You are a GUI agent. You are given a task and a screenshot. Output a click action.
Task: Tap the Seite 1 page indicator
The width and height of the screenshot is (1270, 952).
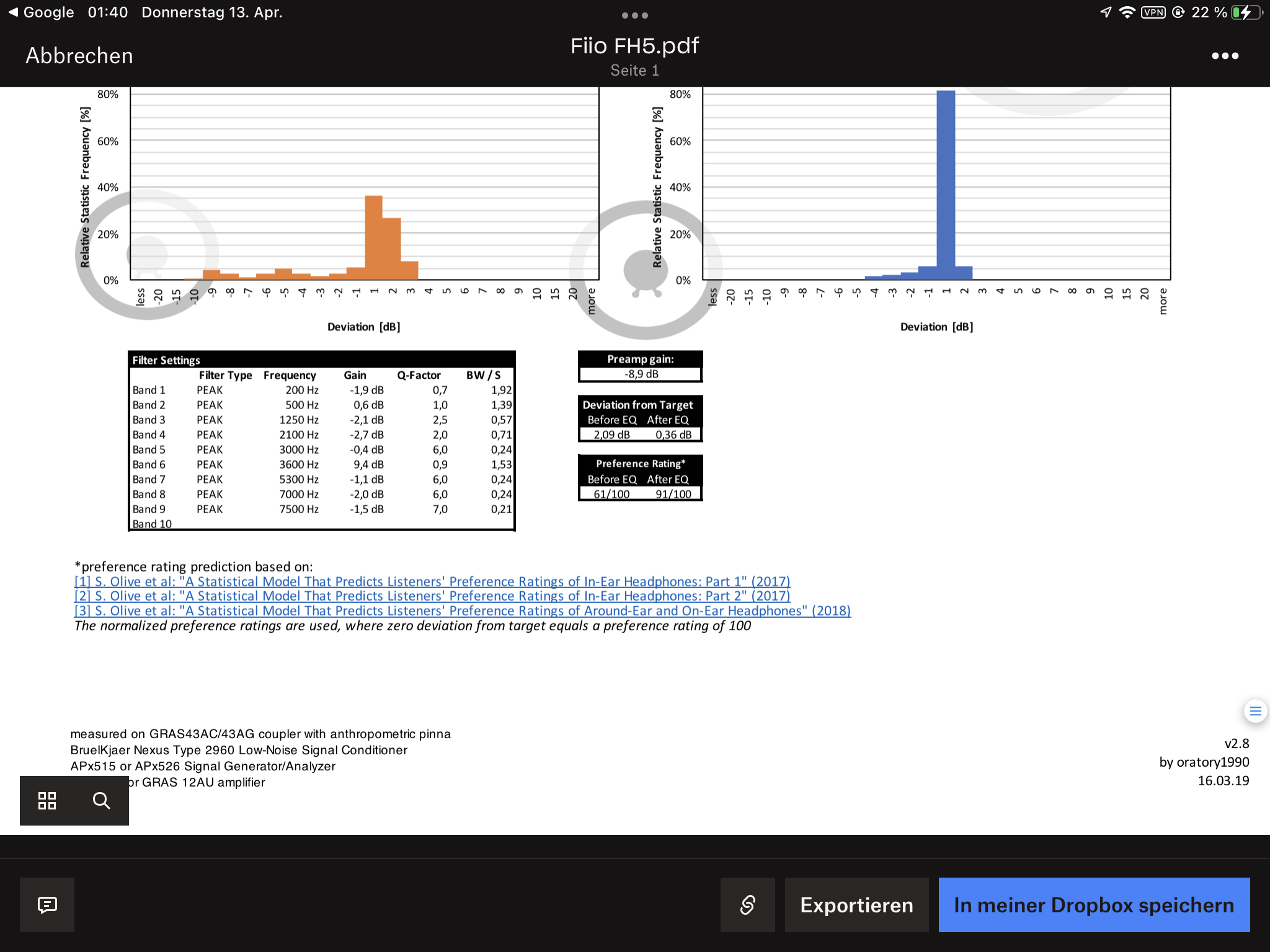(634, 71)
